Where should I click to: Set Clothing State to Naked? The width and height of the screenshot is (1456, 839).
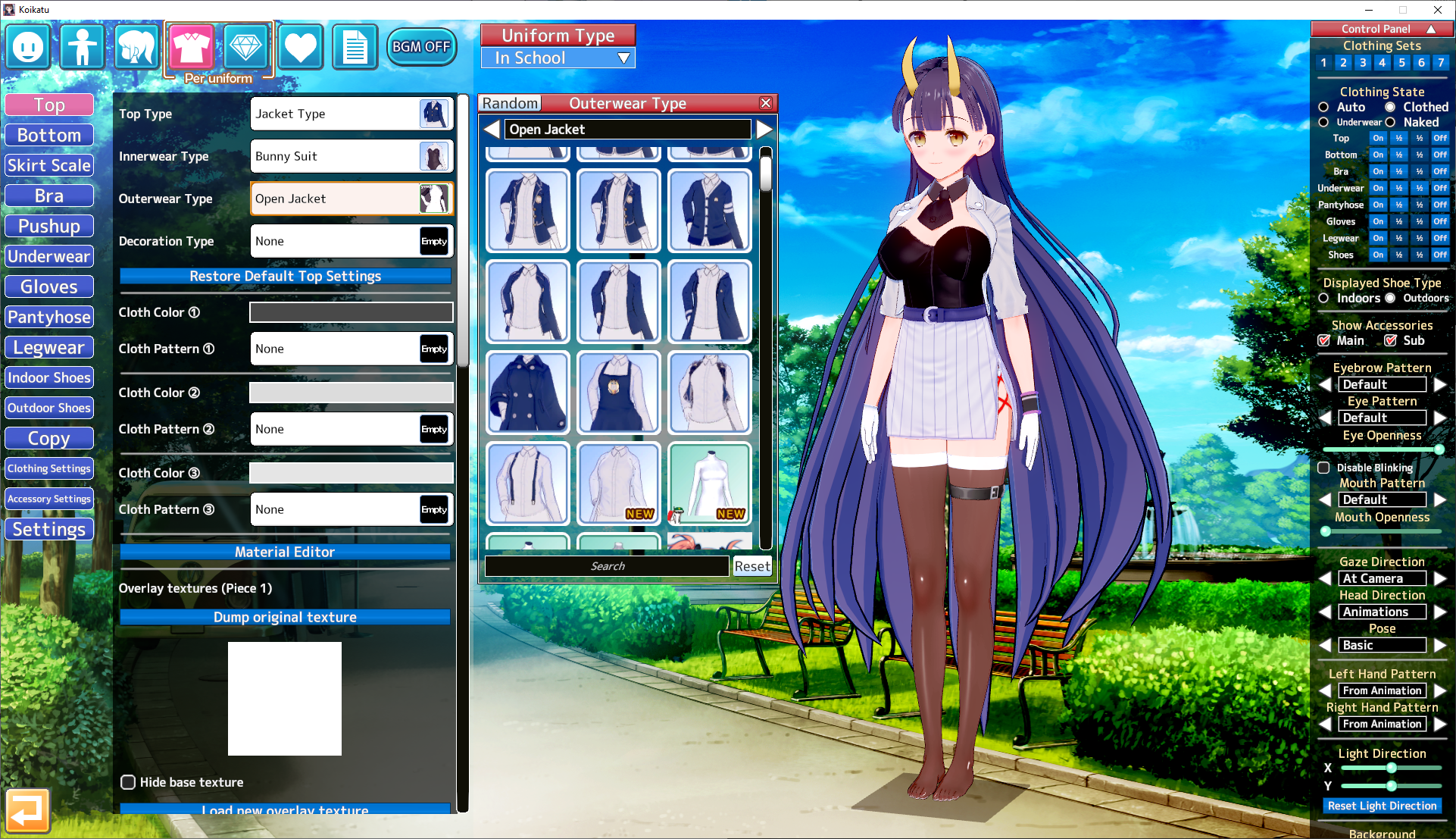(x=1390, y=122)
